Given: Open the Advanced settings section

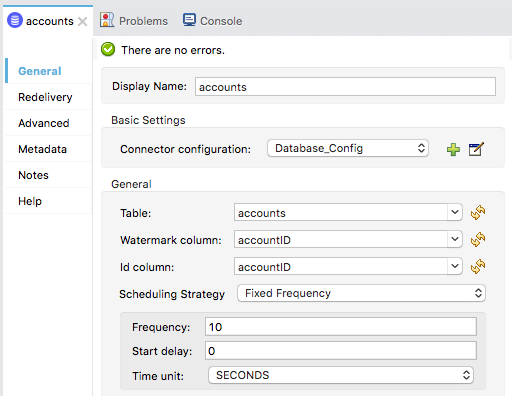Looking at the screenshot, I should (x=44, y=123).
